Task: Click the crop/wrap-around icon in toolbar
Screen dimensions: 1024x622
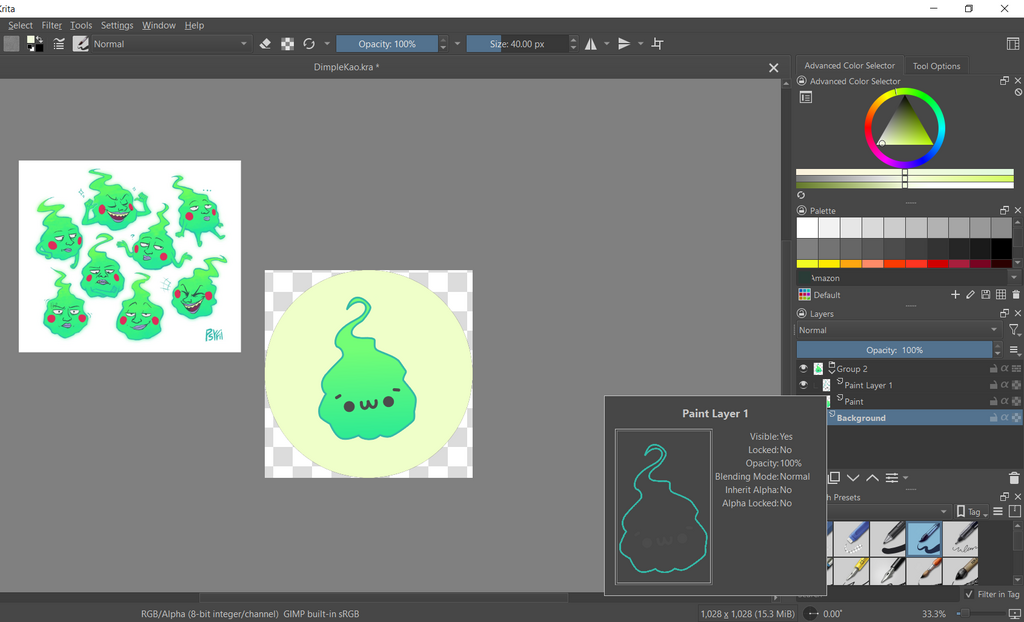Action: click(x=657, y=44)
